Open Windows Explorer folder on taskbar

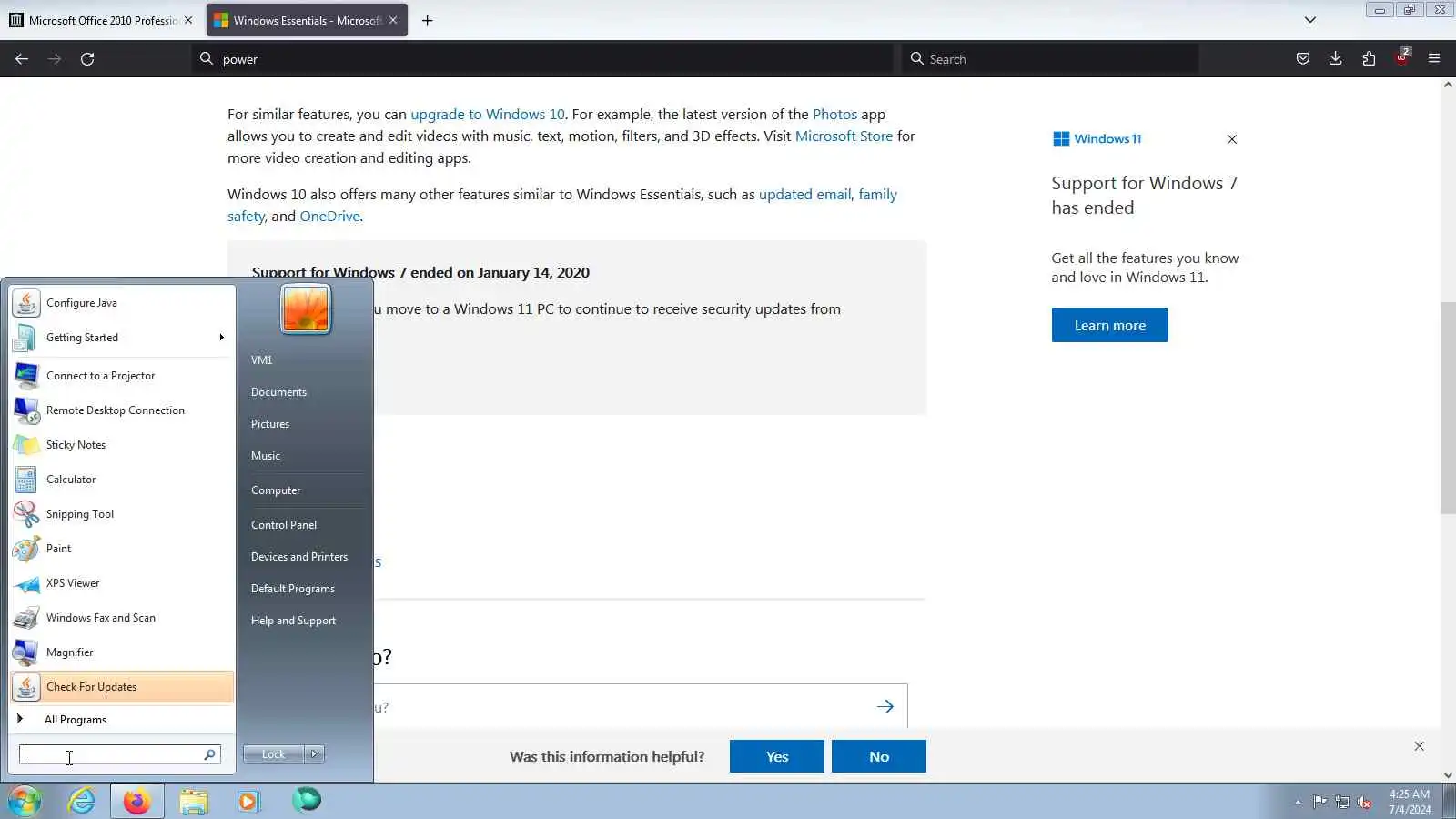coord(194,801)
